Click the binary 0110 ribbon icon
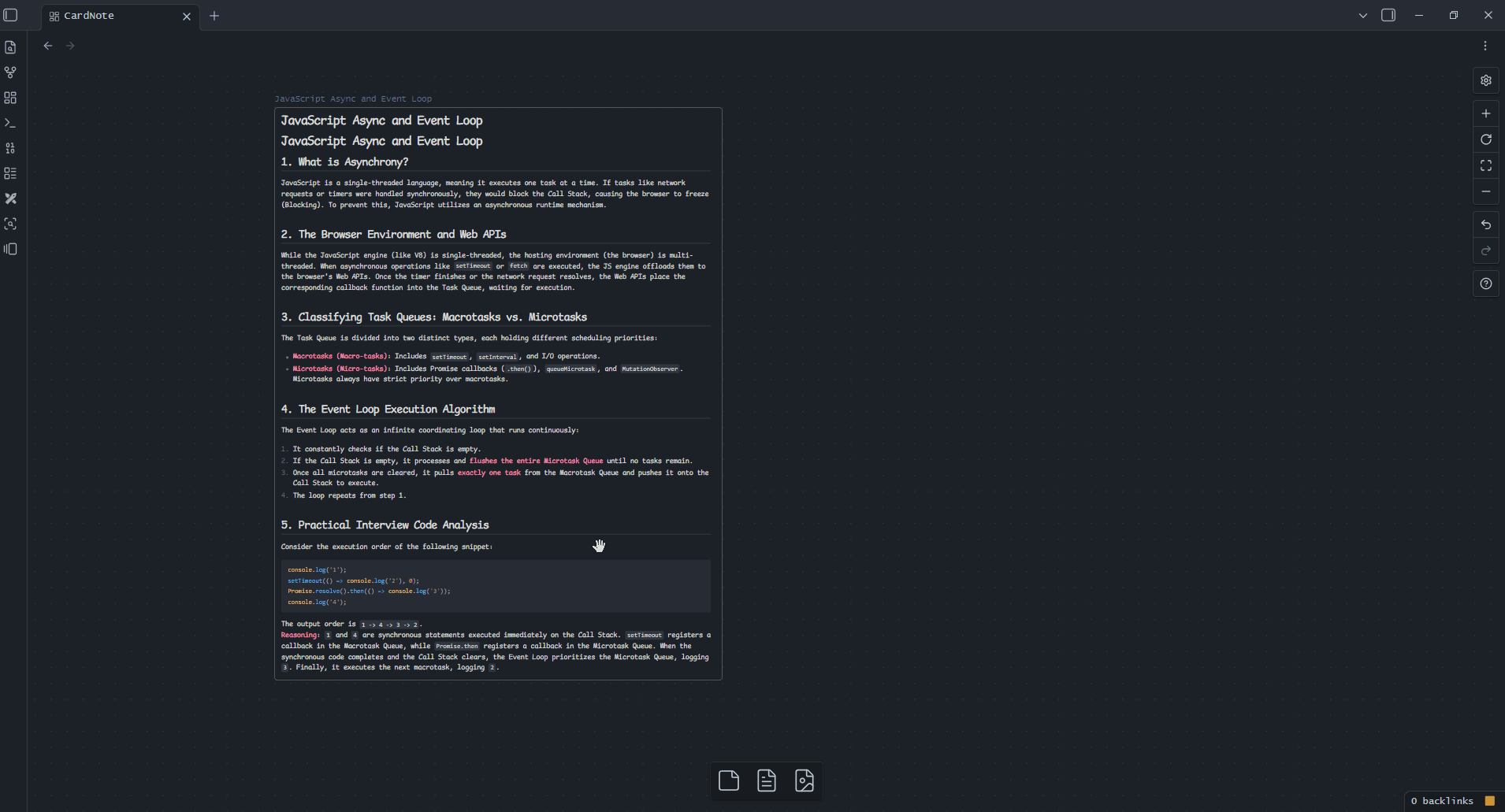1505x812 pixels. tap(10, 148)
